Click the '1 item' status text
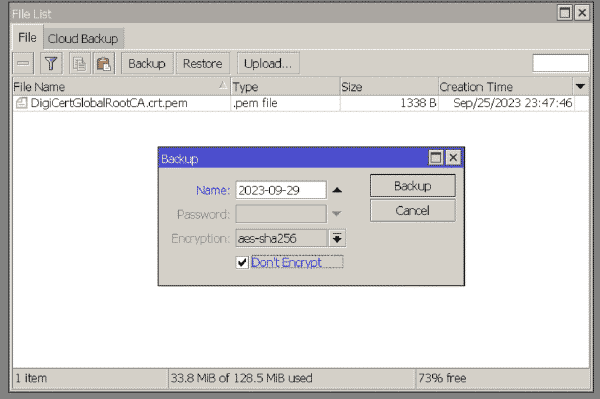This screenshot has width=600, height=399. [x=31, y=378]
